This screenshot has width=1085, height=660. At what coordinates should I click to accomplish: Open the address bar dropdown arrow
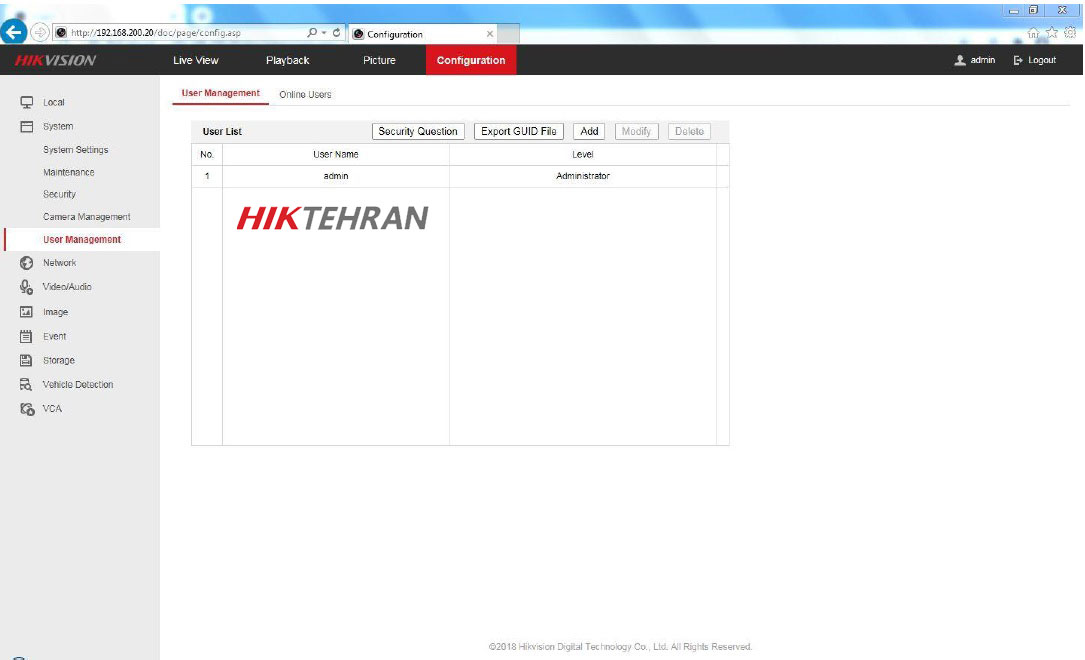click(323, 33)
